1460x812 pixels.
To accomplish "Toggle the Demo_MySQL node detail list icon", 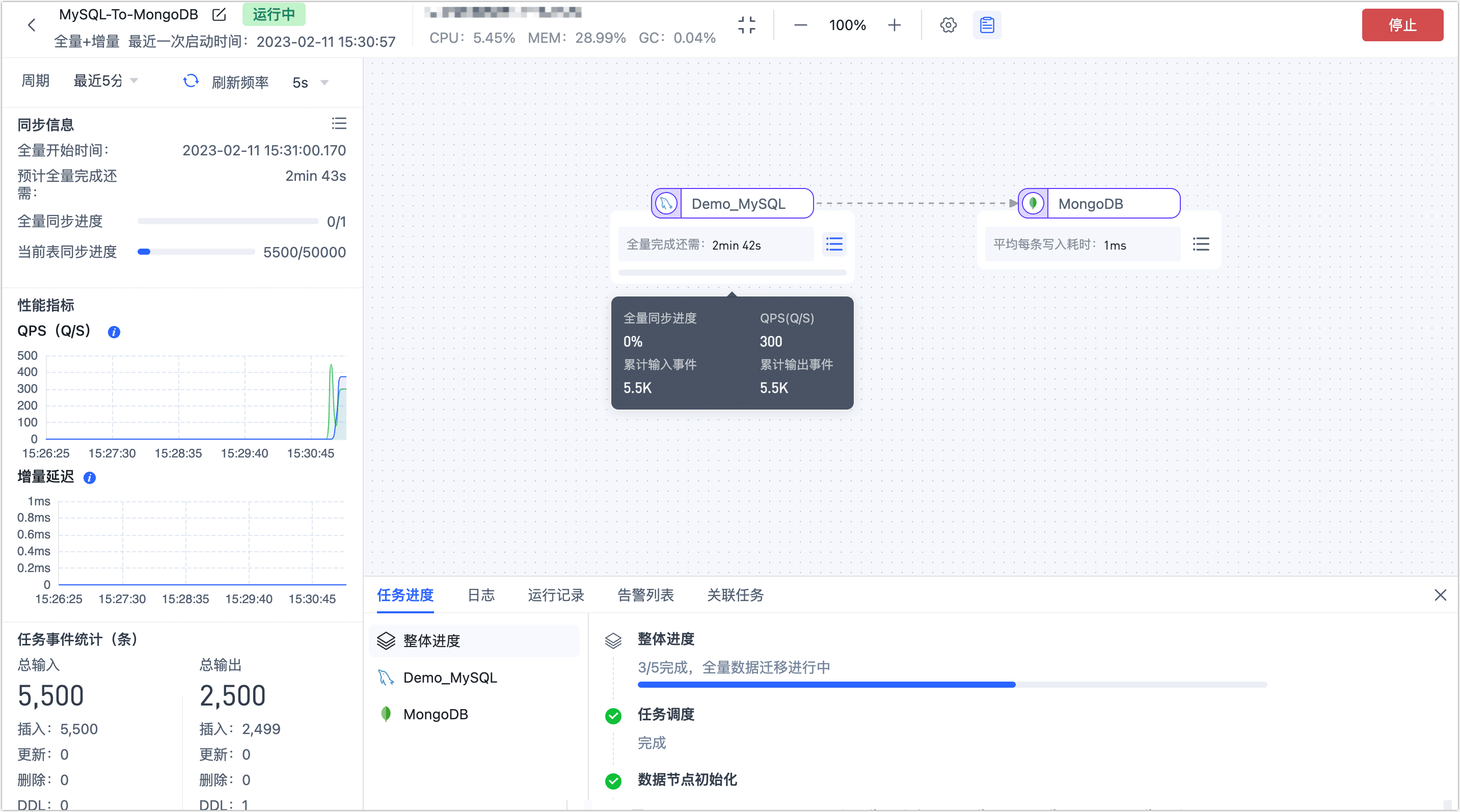I will point(834,244).
